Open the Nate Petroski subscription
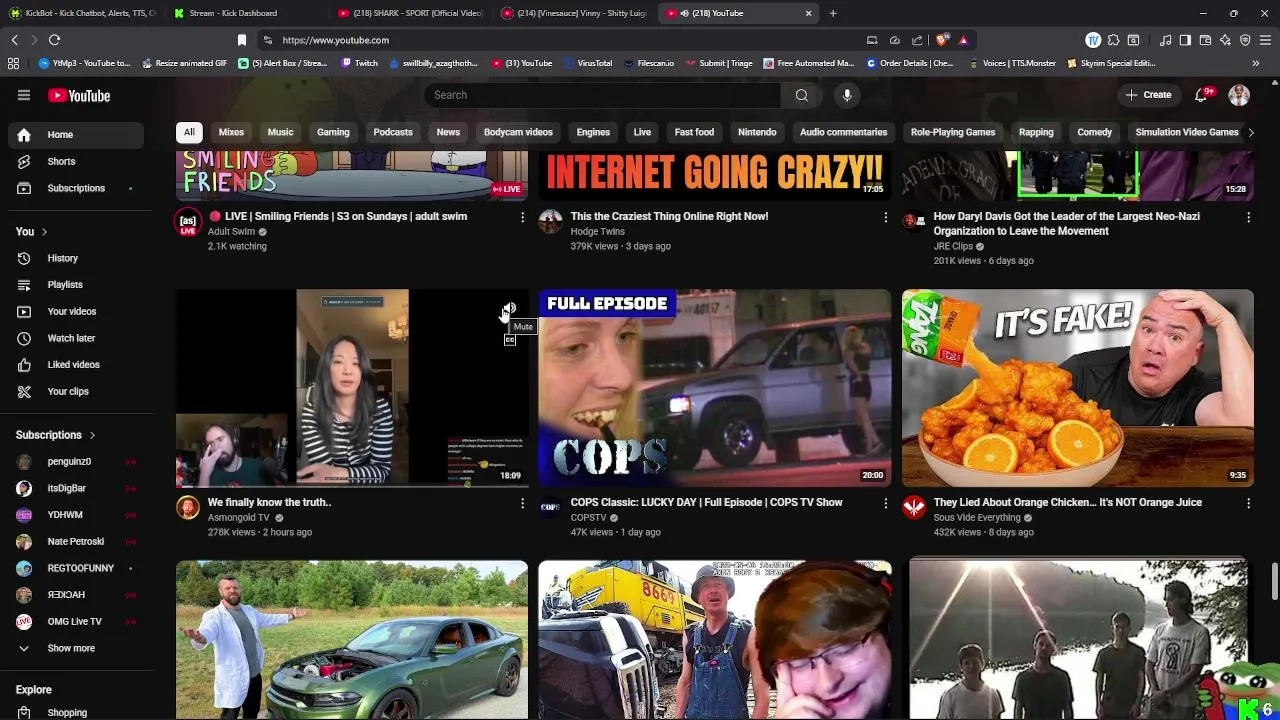This screenshot has height=720, width=1280. tap(76, 541)
